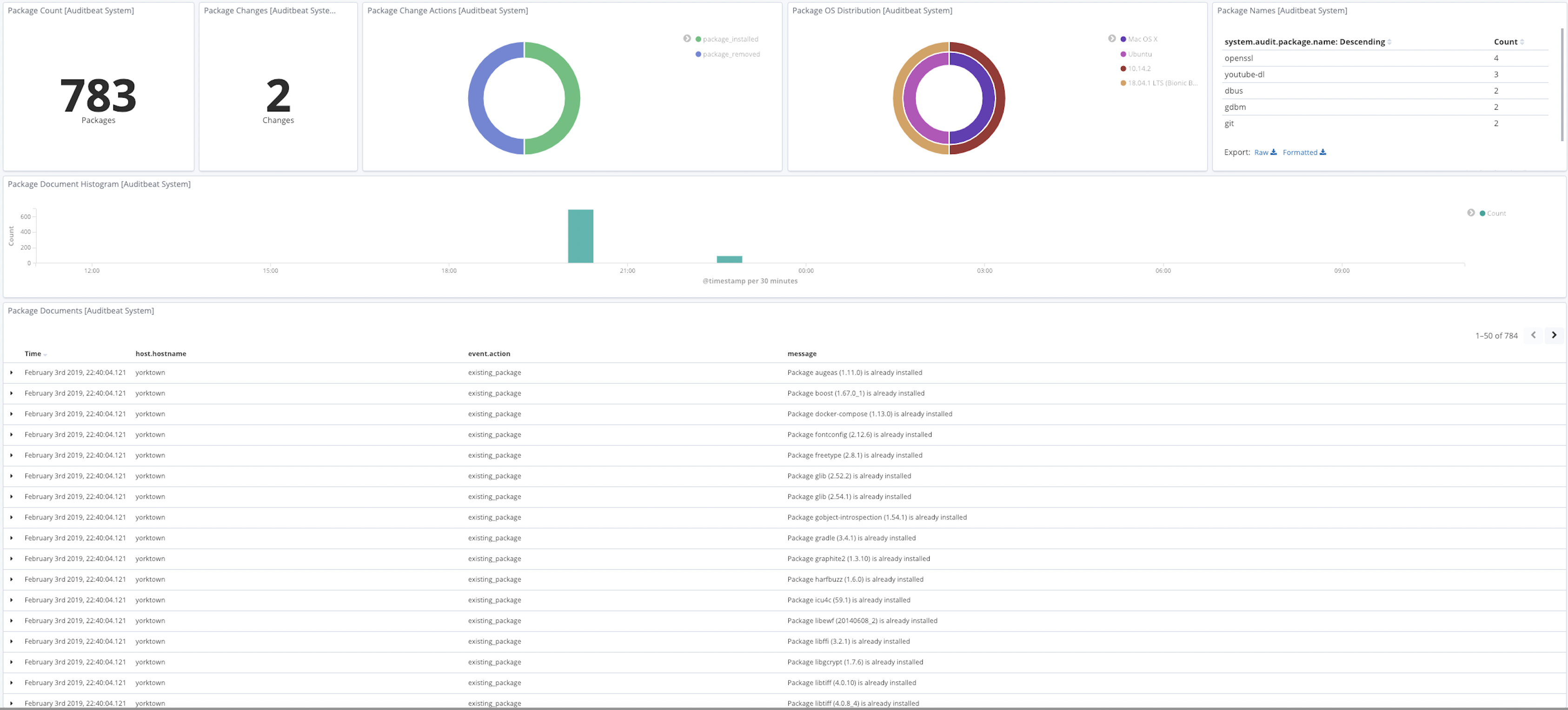The width and height of the screenshot is (1568, 710).
Task: Expand the glib (2.54.1) document row
Action: pos(11,497)
